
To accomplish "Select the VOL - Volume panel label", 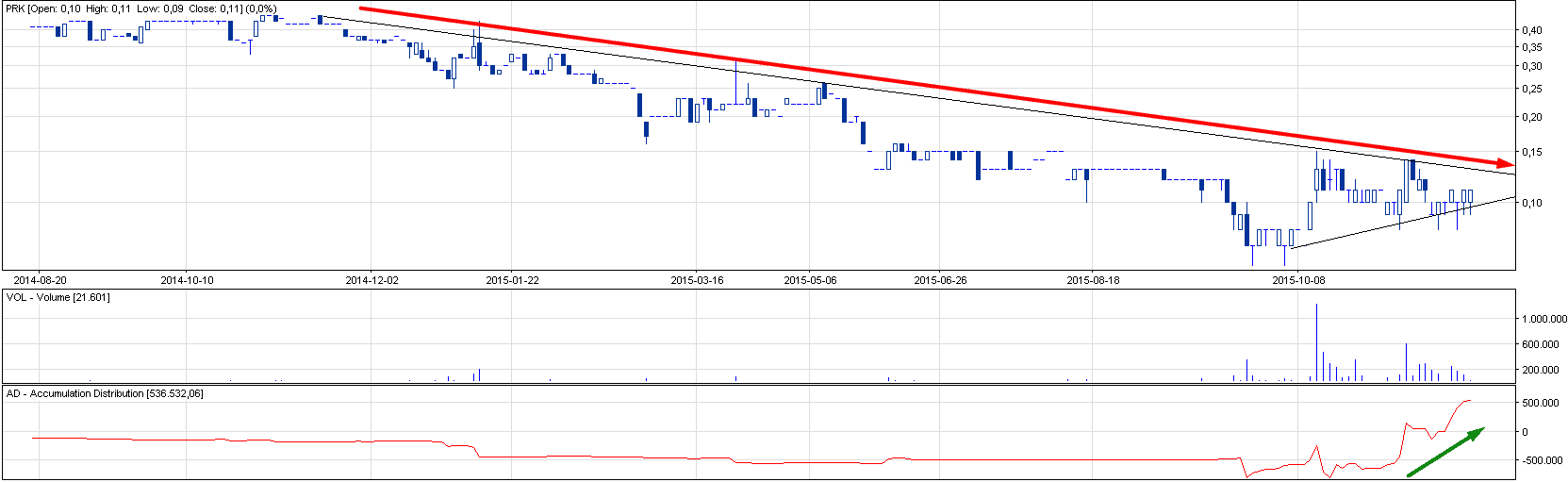I will click(x=58, y=297).
